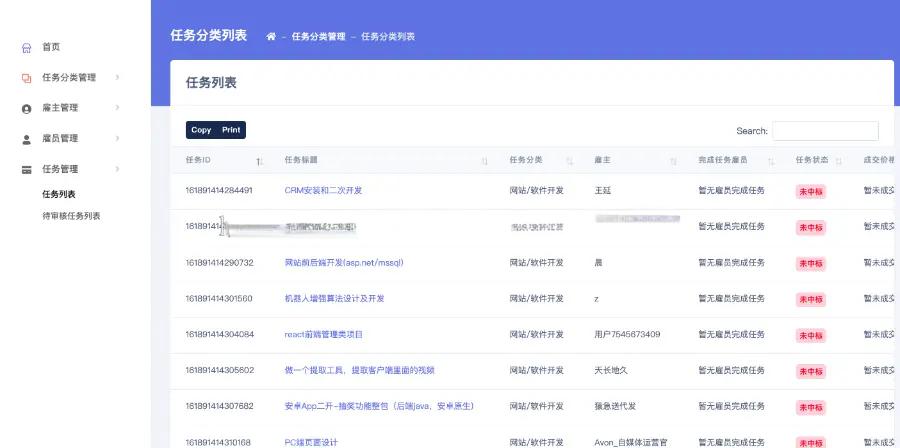Screen dimensions: 900x448
Task: Open task PC端页面设计
Action: [x=311, y=442]
